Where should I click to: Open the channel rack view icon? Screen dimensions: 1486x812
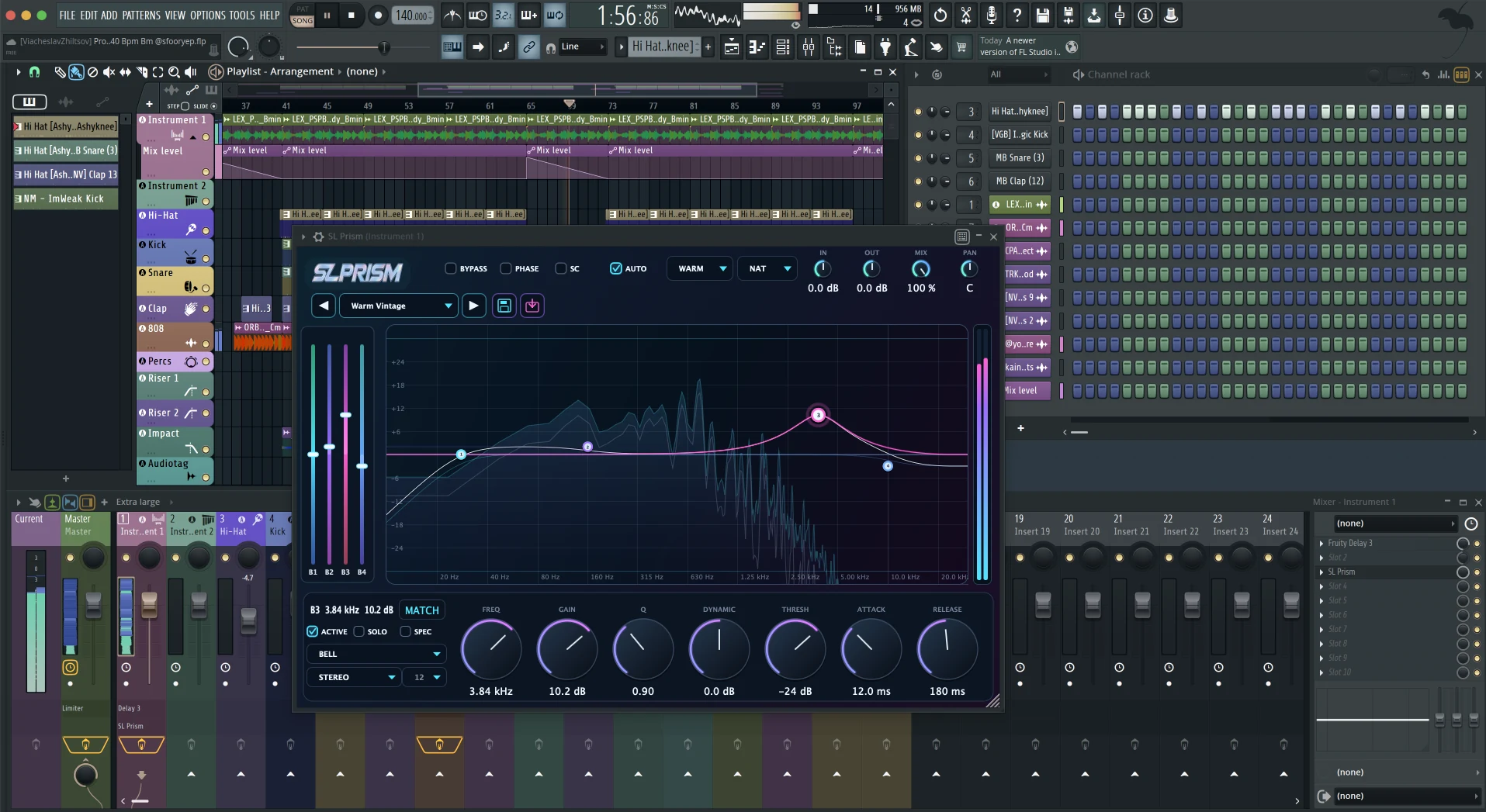[x=783, y=47]
